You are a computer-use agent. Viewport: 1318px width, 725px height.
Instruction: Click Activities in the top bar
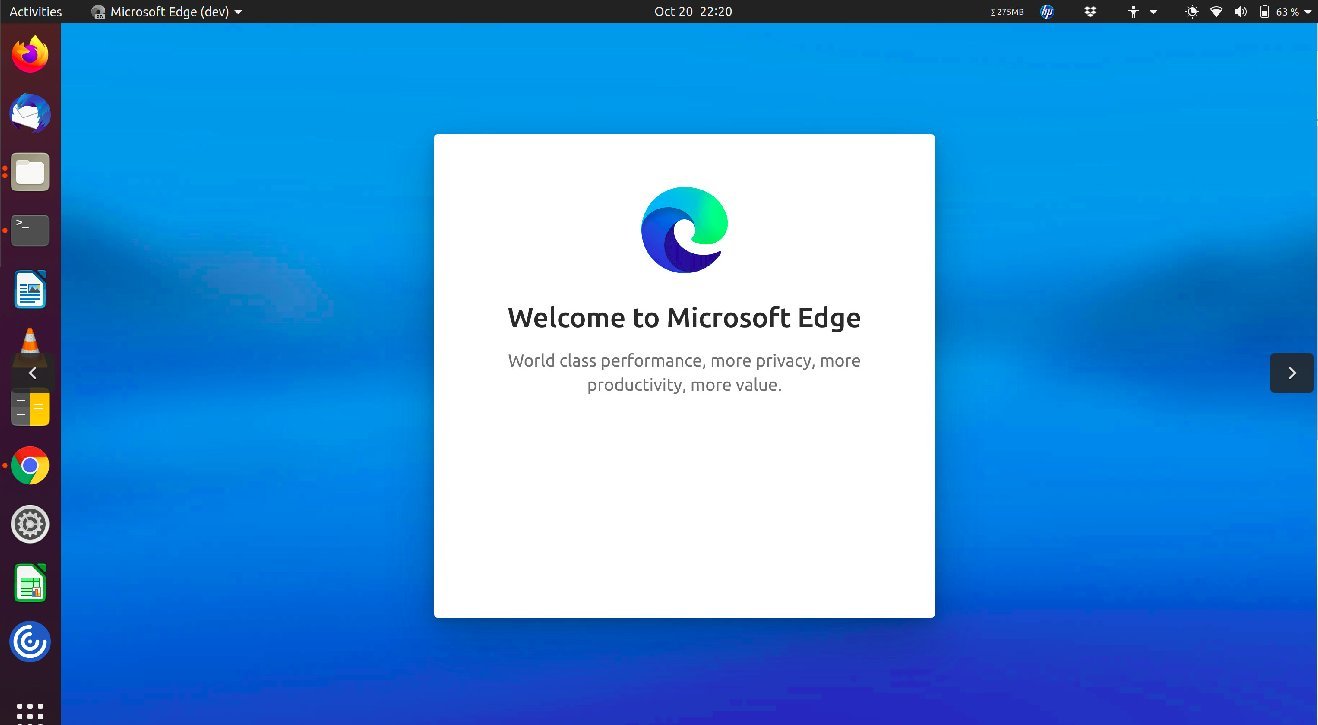click(x=35, y=11)
